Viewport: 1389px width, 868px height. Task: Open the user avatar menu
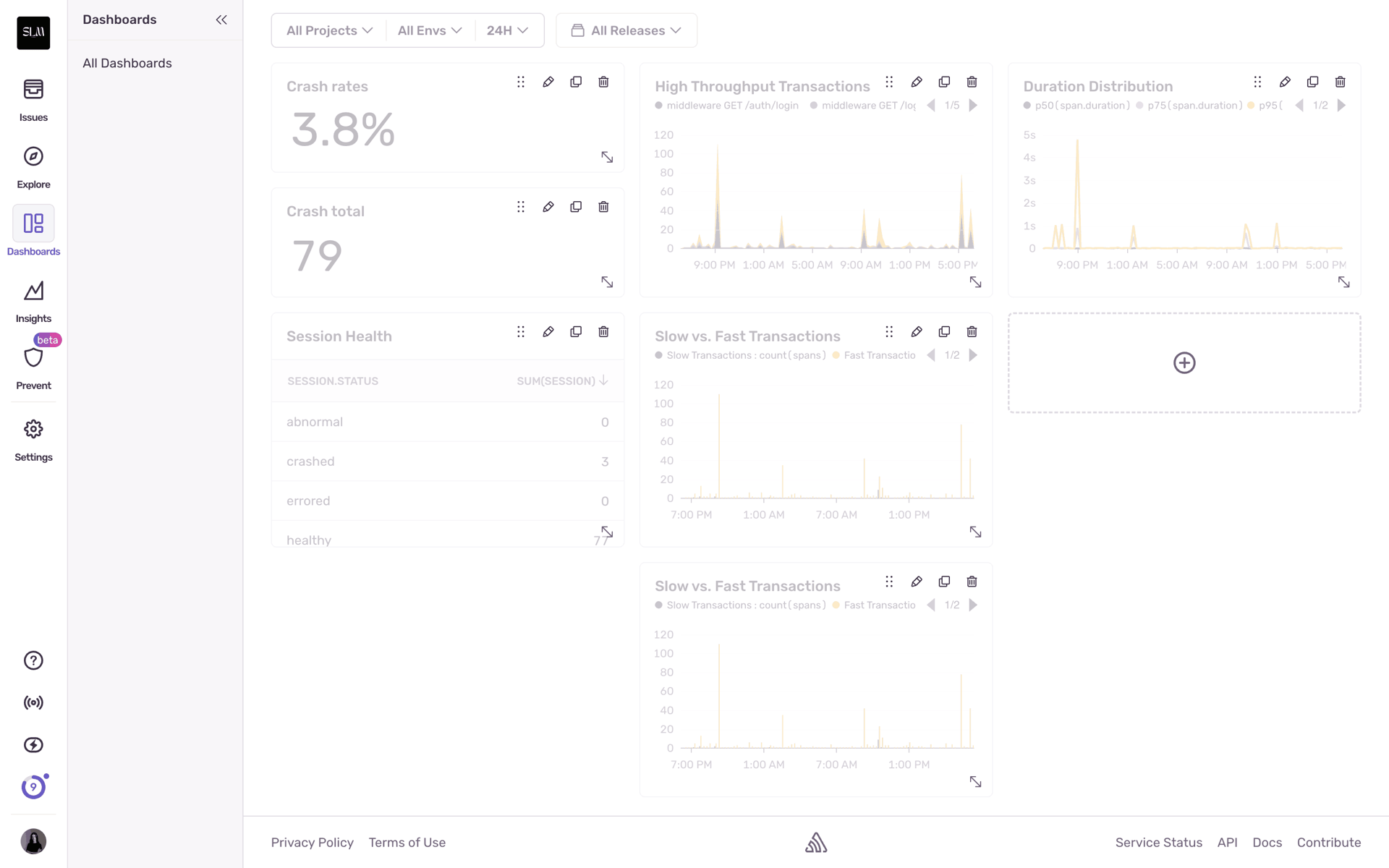pos(33,841)
